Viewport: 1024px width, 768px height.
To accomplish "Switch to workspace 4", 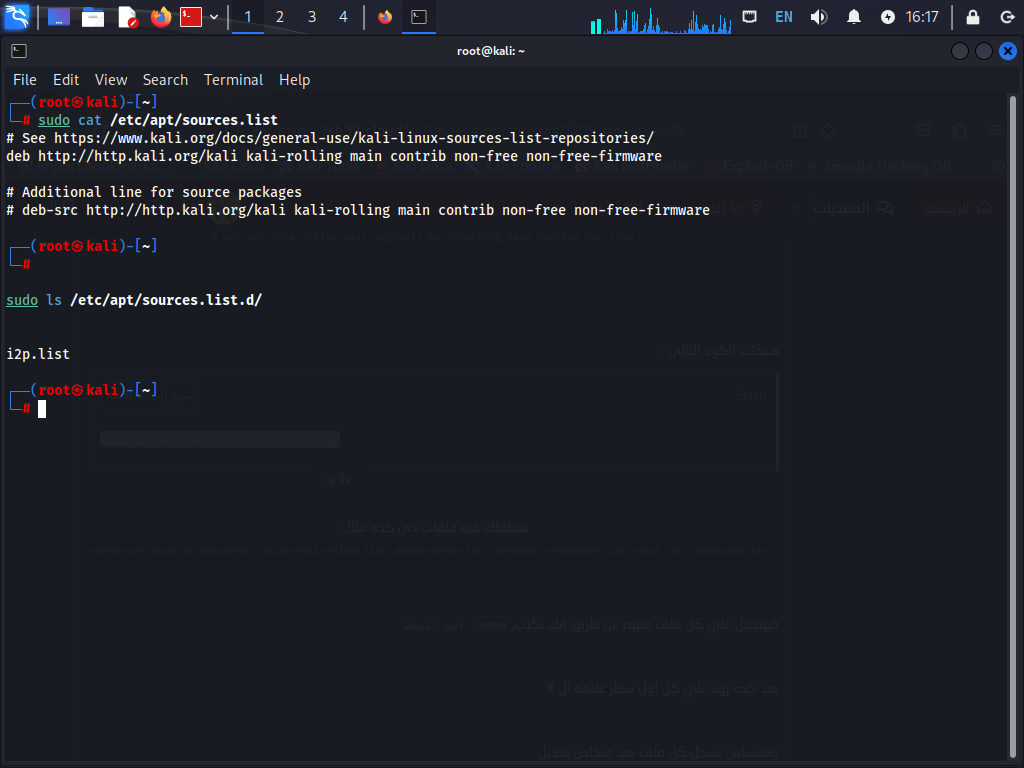I will [344, 17].
